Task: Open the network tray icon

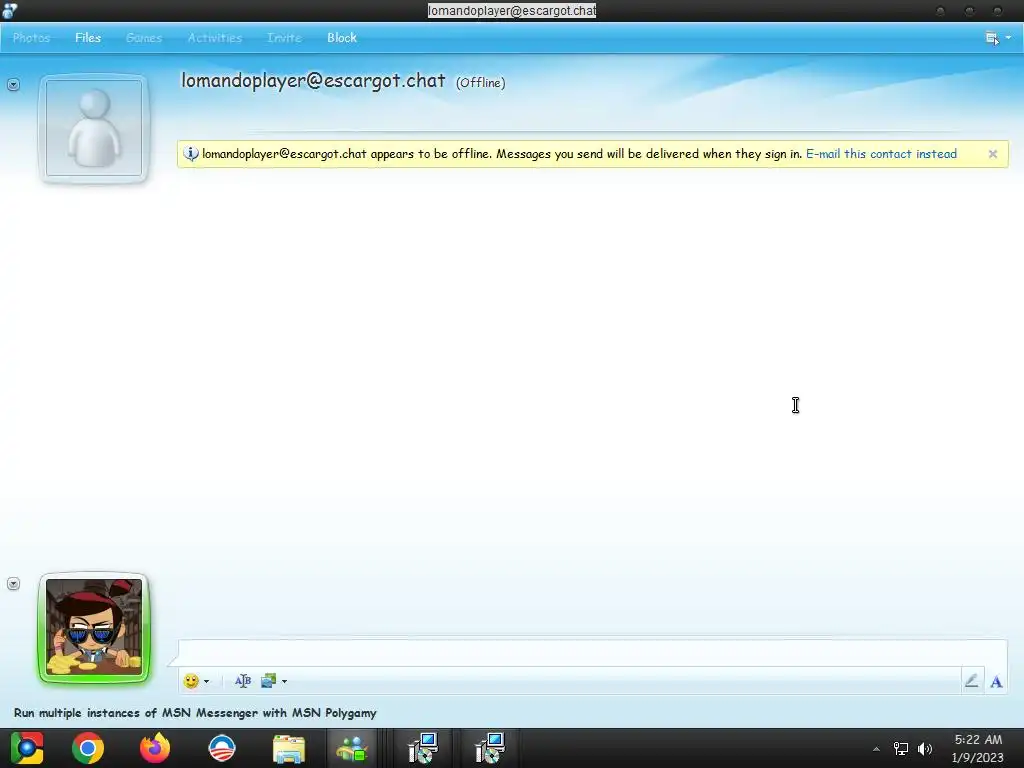Action: (x=901, y=749)
